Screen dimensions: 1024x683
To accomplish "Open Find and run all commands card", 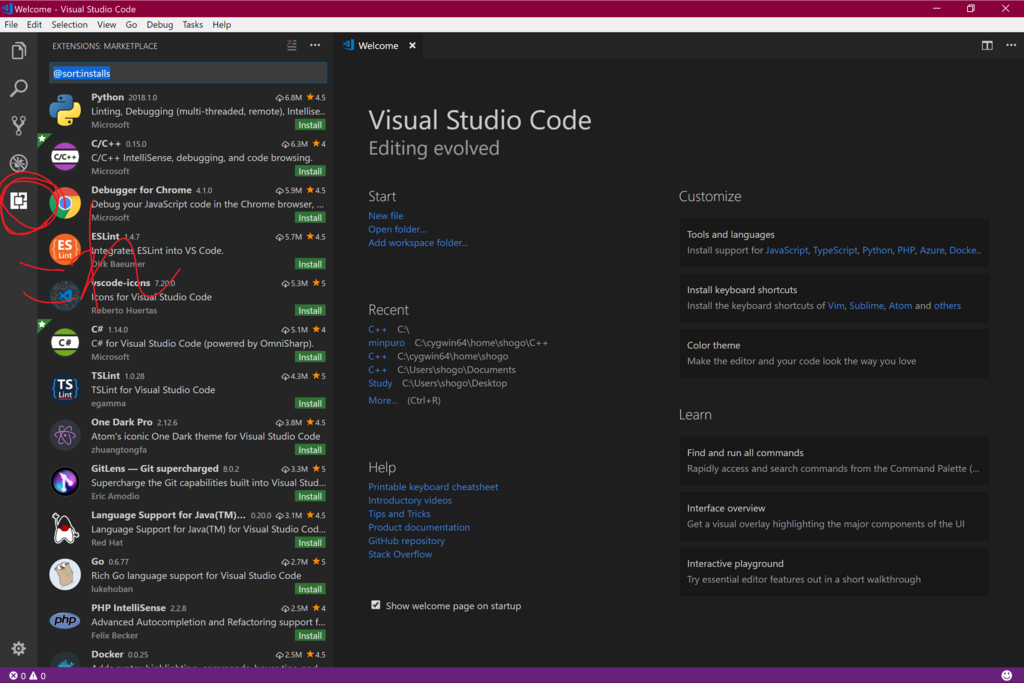I will pyautogui.click(x=833, y=460).
